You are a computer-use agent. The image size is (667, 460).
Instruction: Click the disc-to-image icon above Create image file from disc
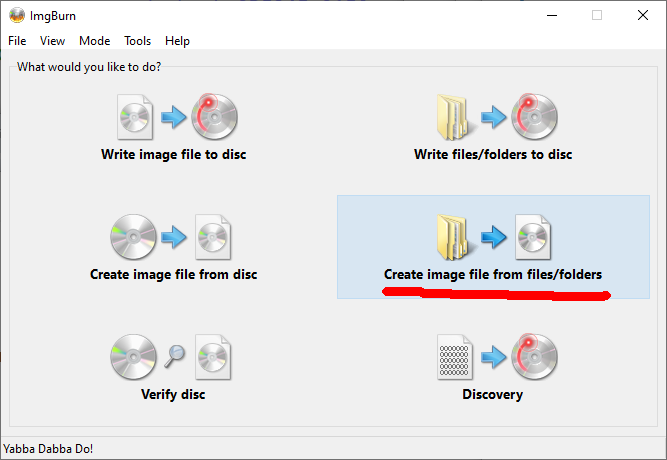click(x=174, y=237)
